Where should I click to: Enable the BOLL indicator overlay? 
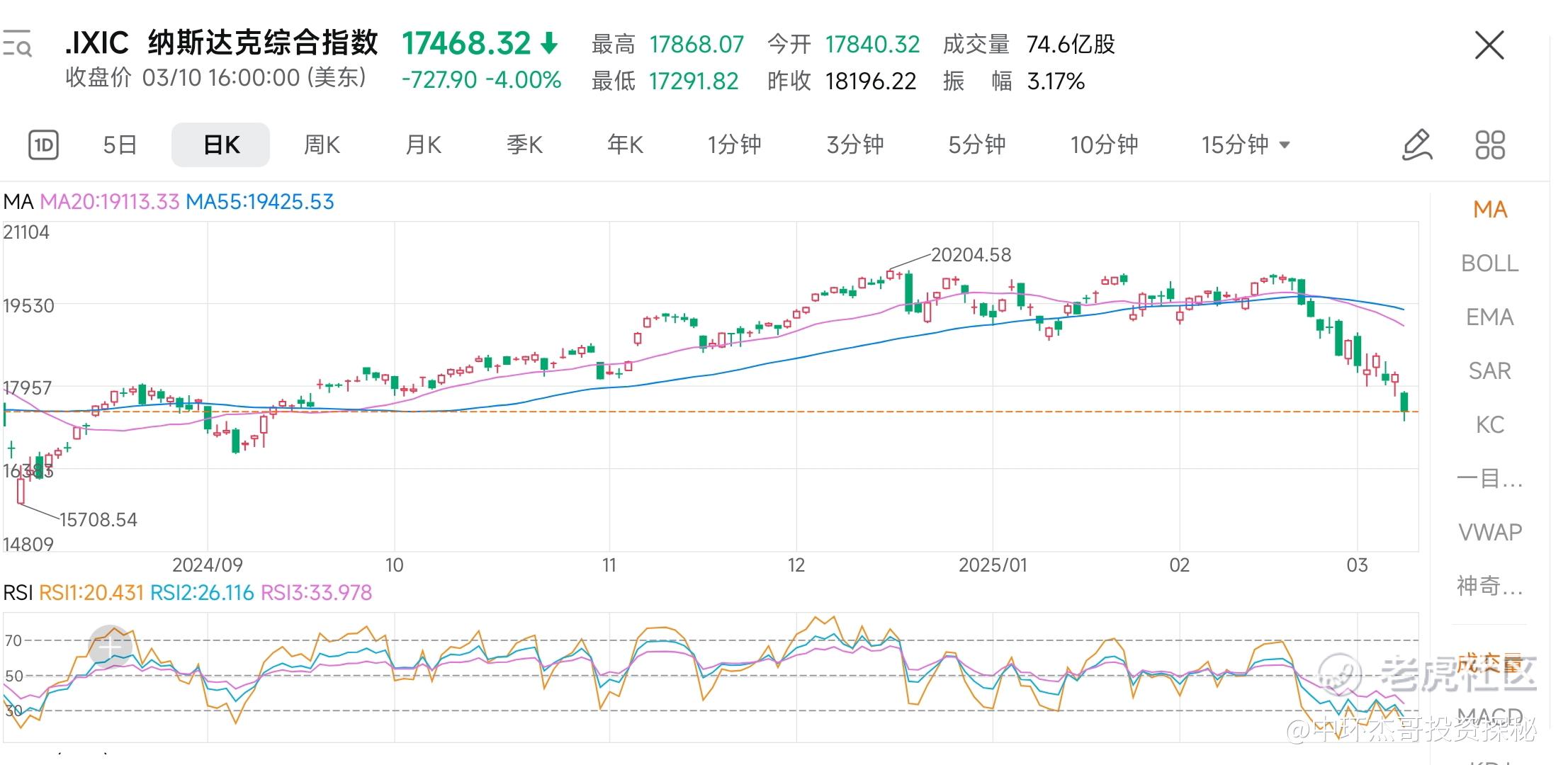tap(1489, 263)
